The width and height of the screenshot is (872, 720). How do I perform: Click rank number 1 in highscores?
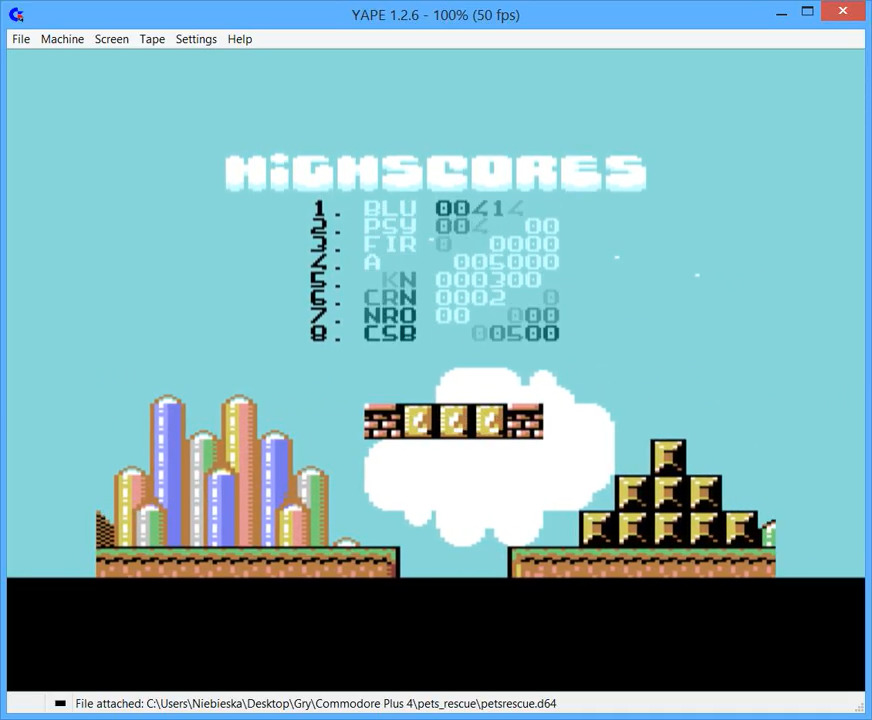(319, 208)
